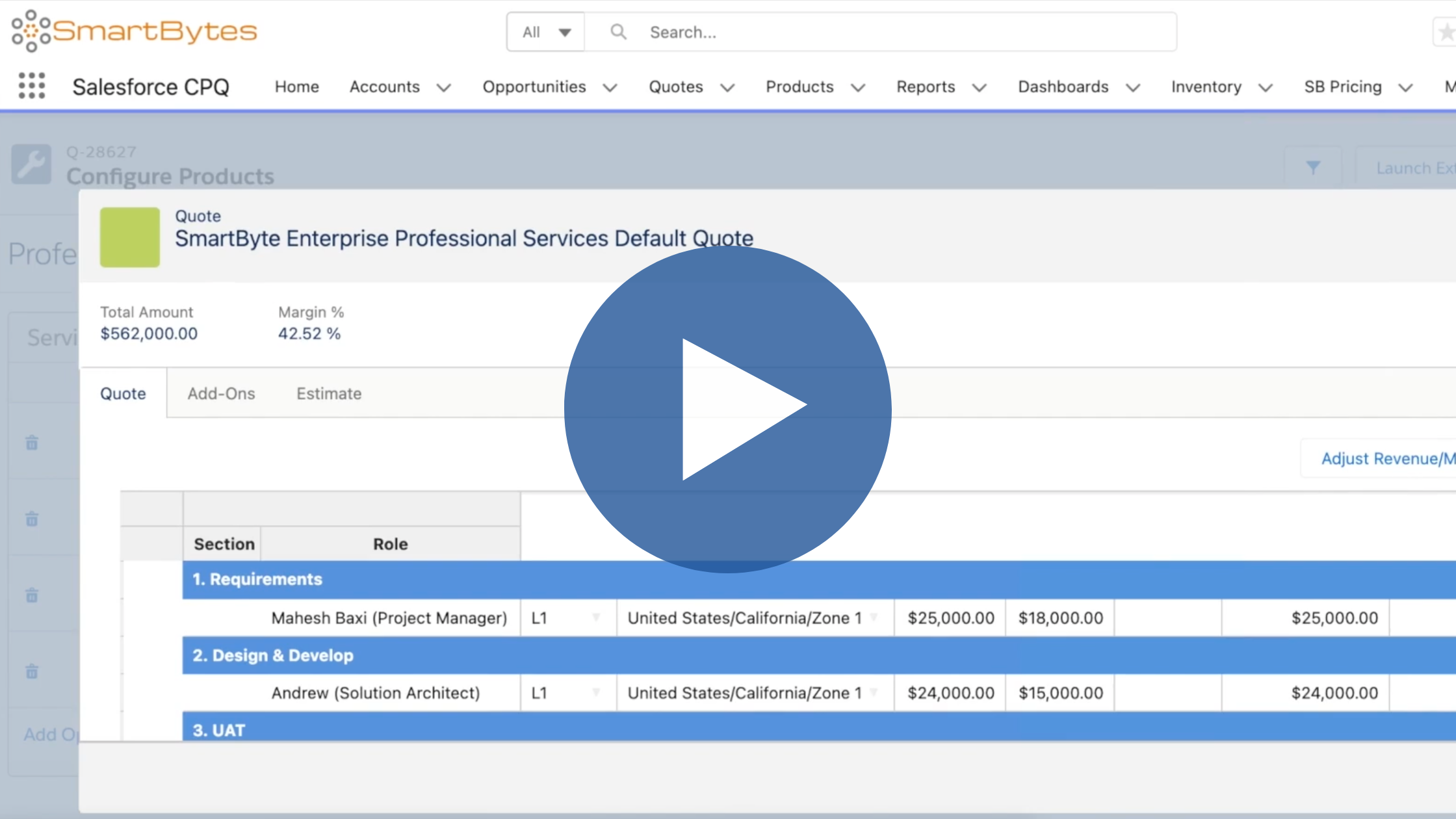Open the Accounts nav tab
This screenshot has height=819, width=1456.
(x=385, y=86)
